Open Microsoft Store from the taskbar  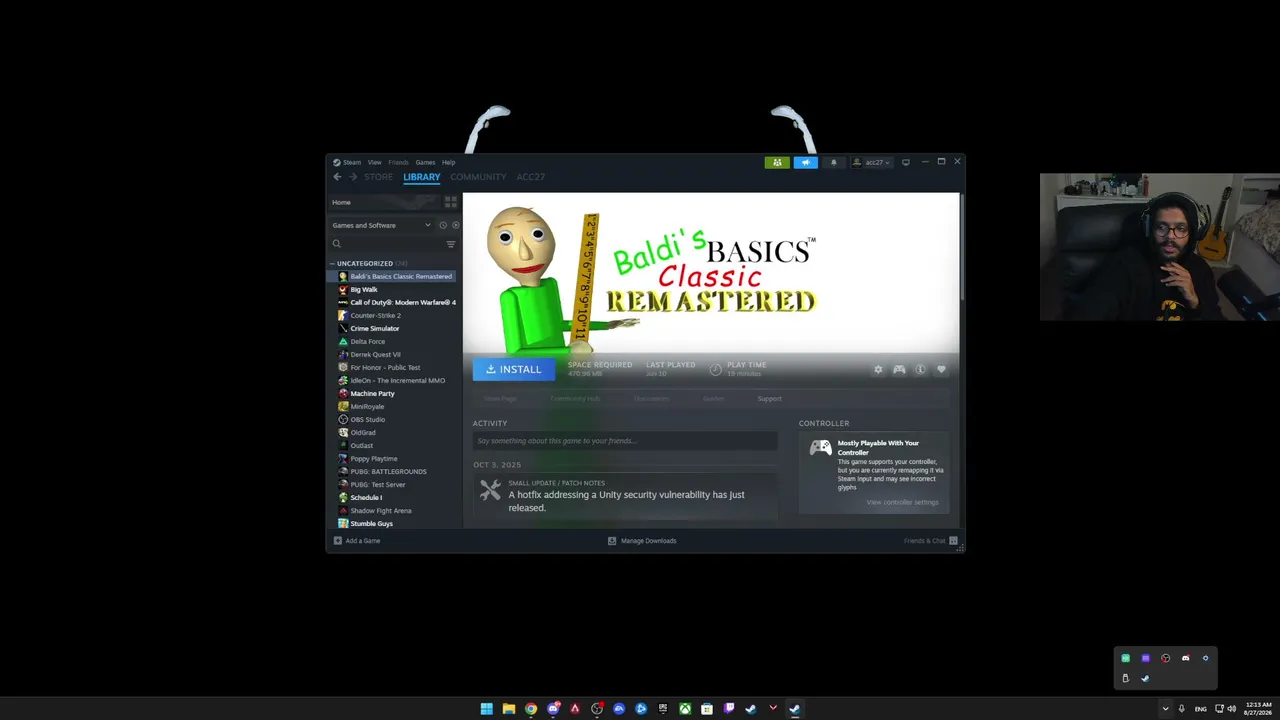(x=707, y=709)
